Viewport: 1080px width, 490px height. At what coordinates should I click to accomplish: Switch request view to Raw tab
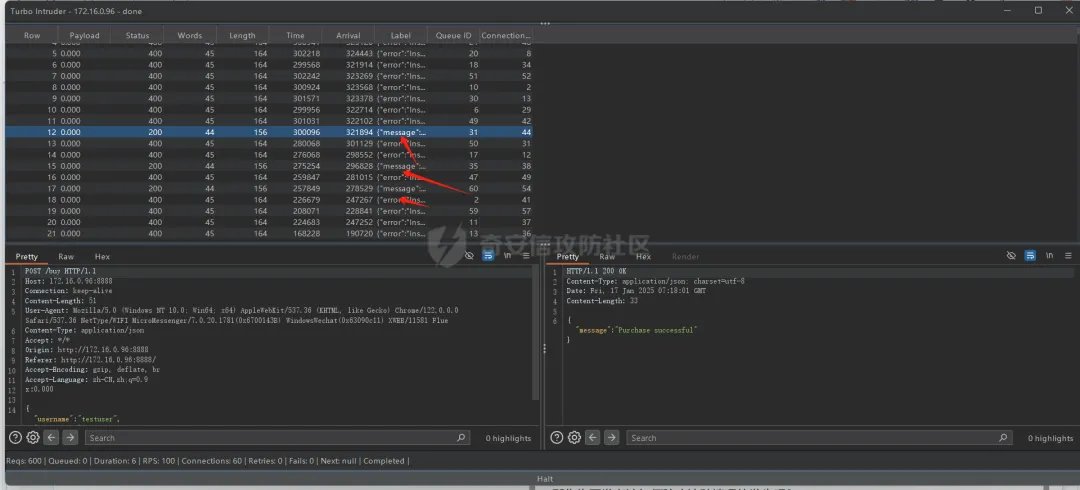(66, 256)
